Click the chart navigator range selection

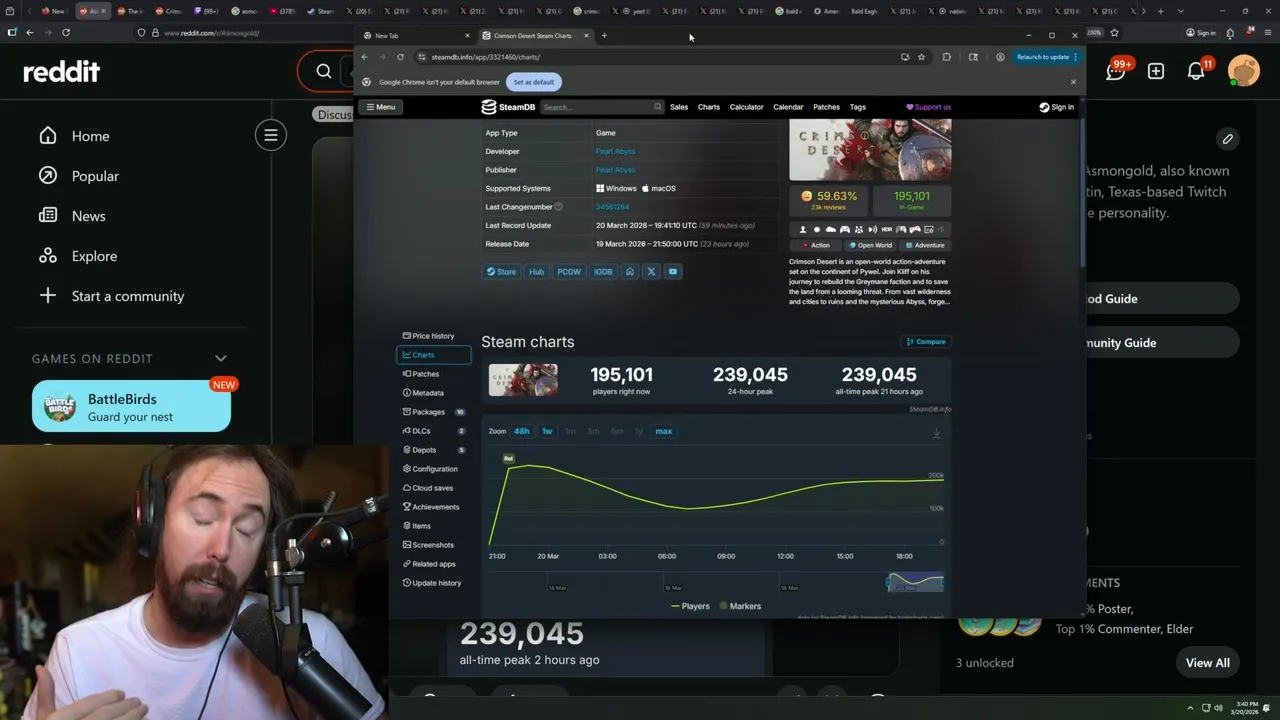[915, 582]
